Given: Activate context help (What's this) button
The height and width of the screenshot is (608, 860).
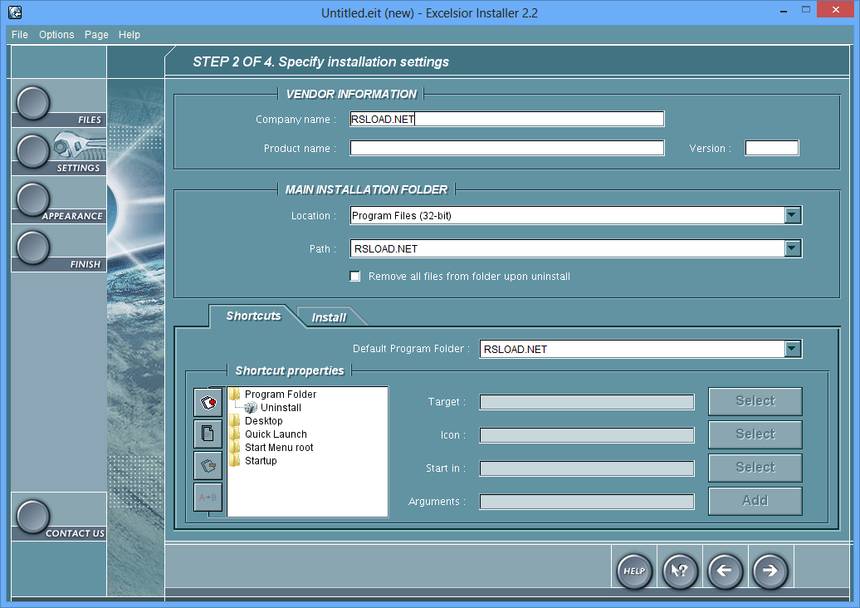Looking at the screenshot, I should [680, 571].
